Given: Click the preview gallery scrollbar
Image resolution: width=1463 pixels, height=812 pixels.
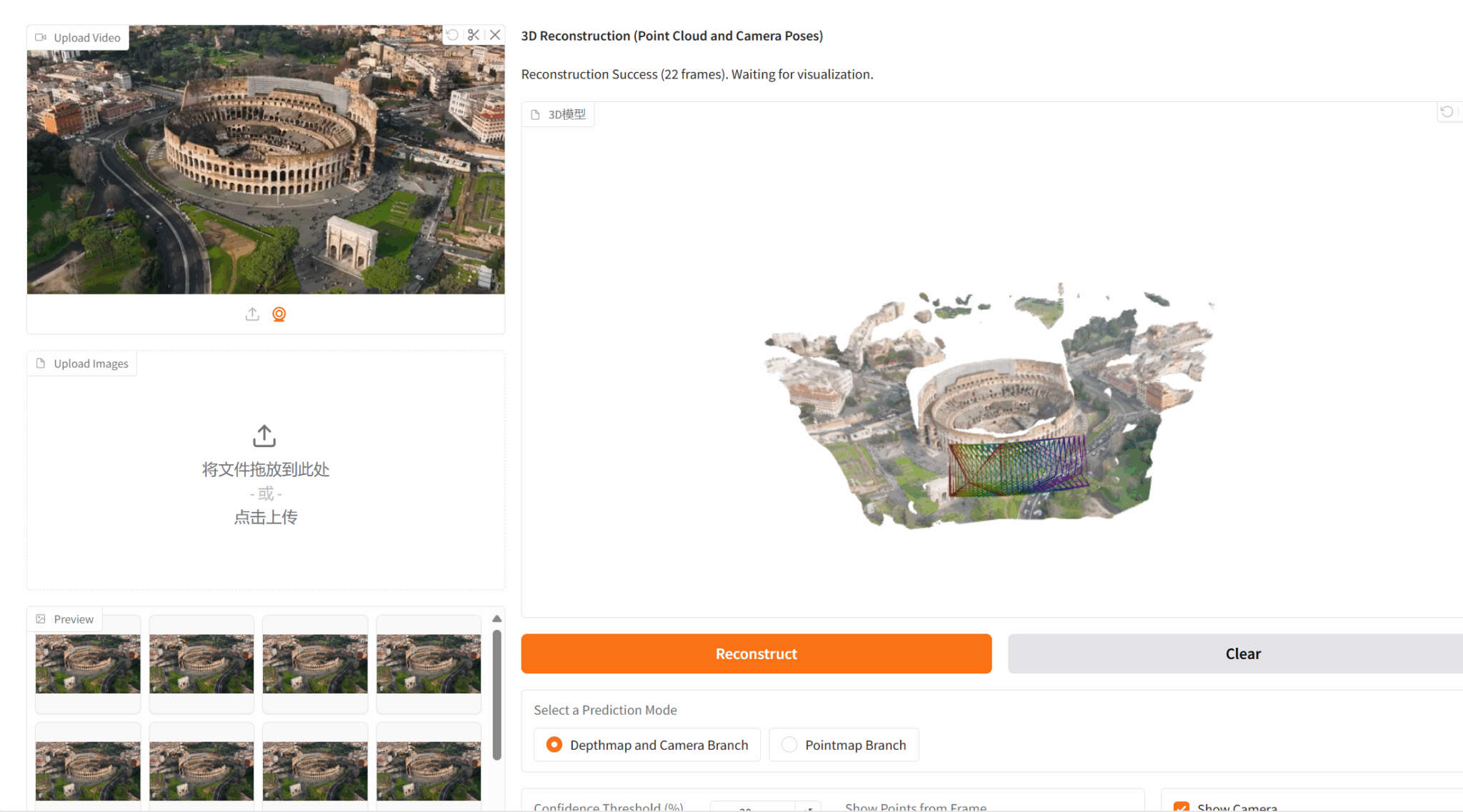Looking at the screenshot, I should pyautogui.click(x=496, y=693).
